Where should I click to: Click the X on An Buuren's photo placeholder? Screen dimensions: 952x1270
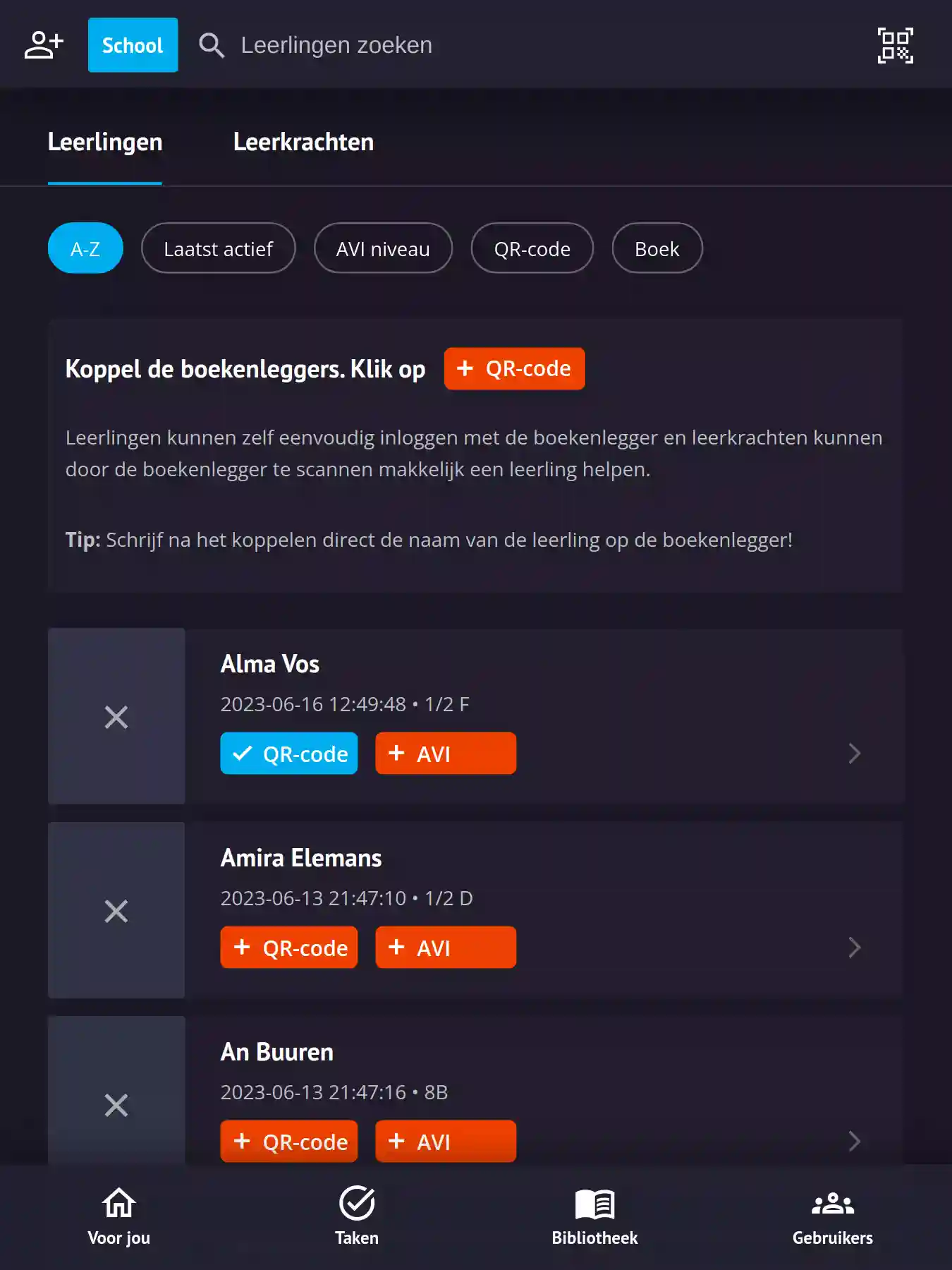116,1105
